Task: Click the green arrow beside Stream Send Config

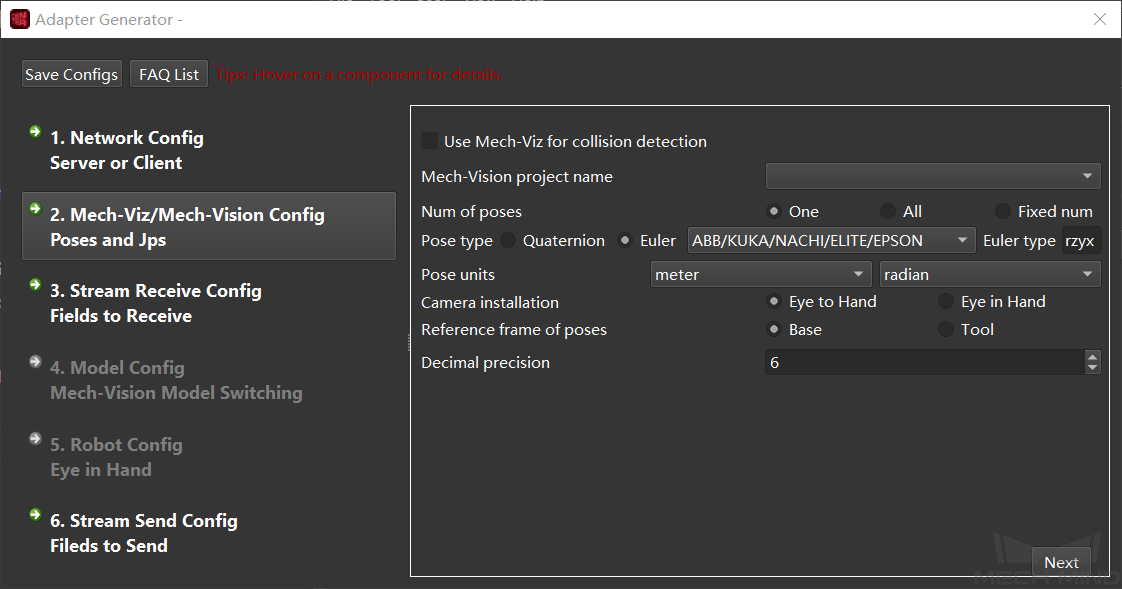Action: point(35,514)
